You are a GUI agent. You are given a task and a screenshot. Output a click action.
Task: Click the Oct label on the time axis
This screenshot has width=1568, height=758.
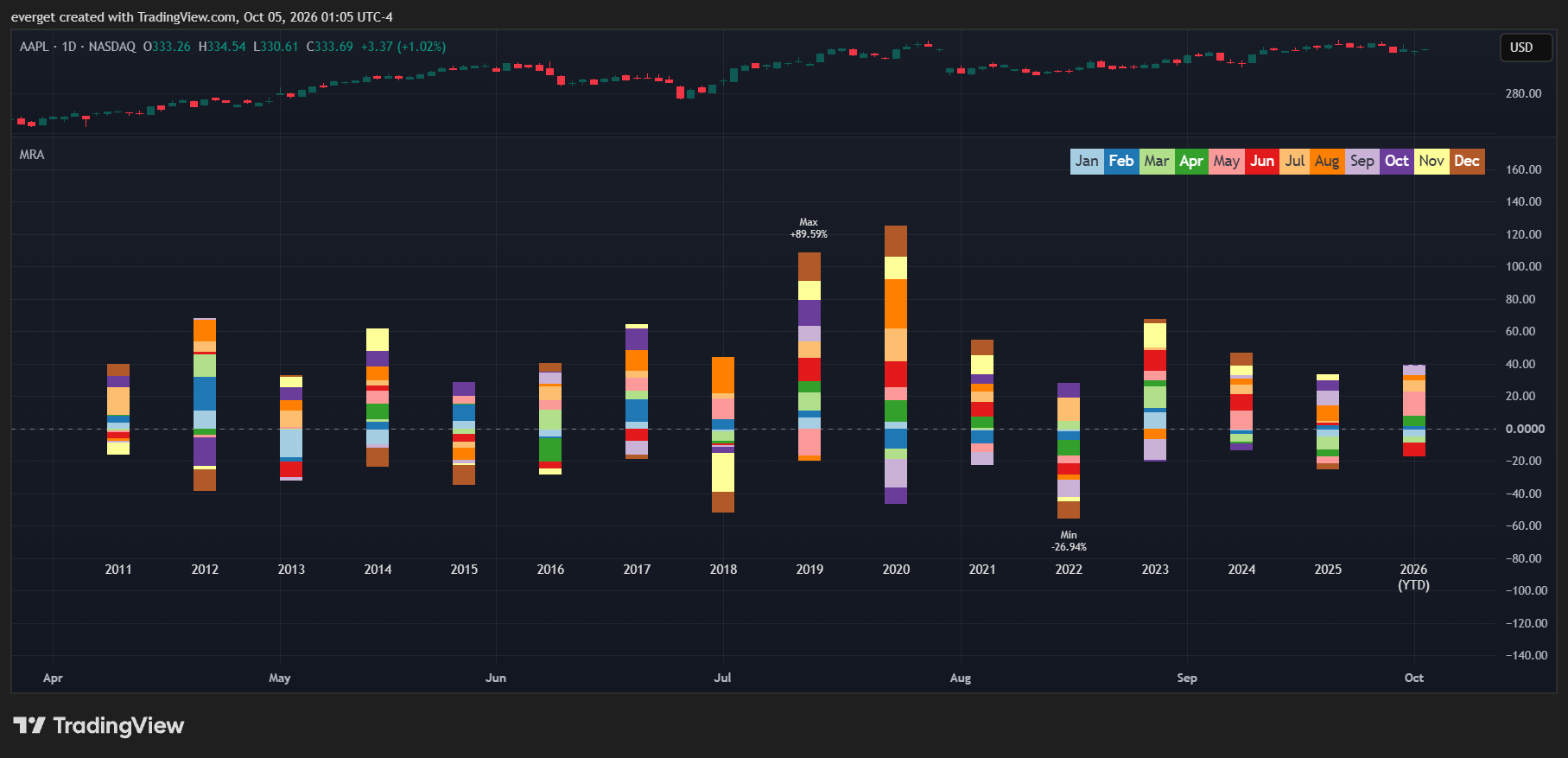1414,678
